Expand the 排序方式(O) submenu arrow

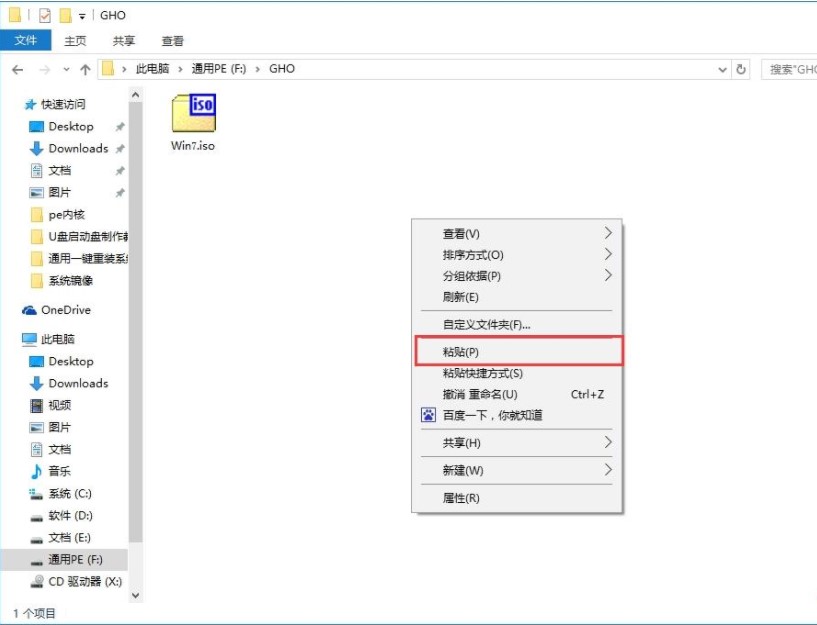click(x=608, y=254)
